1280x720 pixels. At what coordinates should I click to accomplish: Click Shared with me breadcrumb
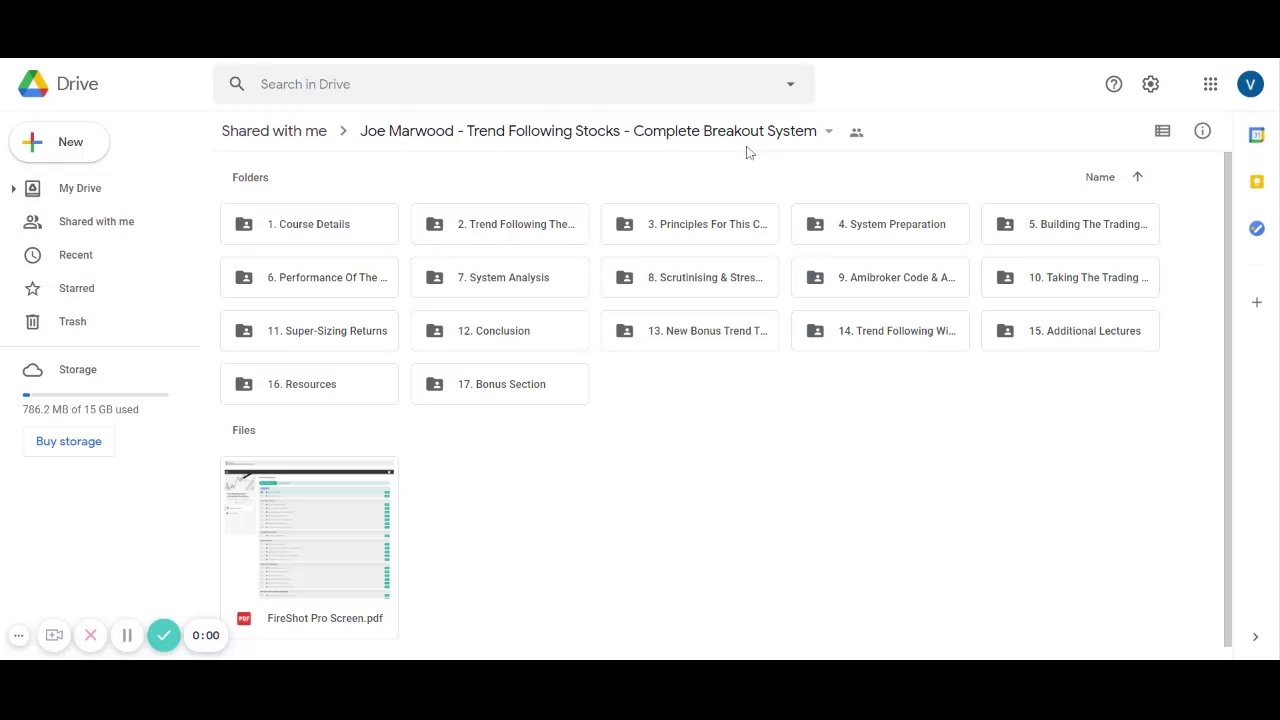[x=274, y=131]
